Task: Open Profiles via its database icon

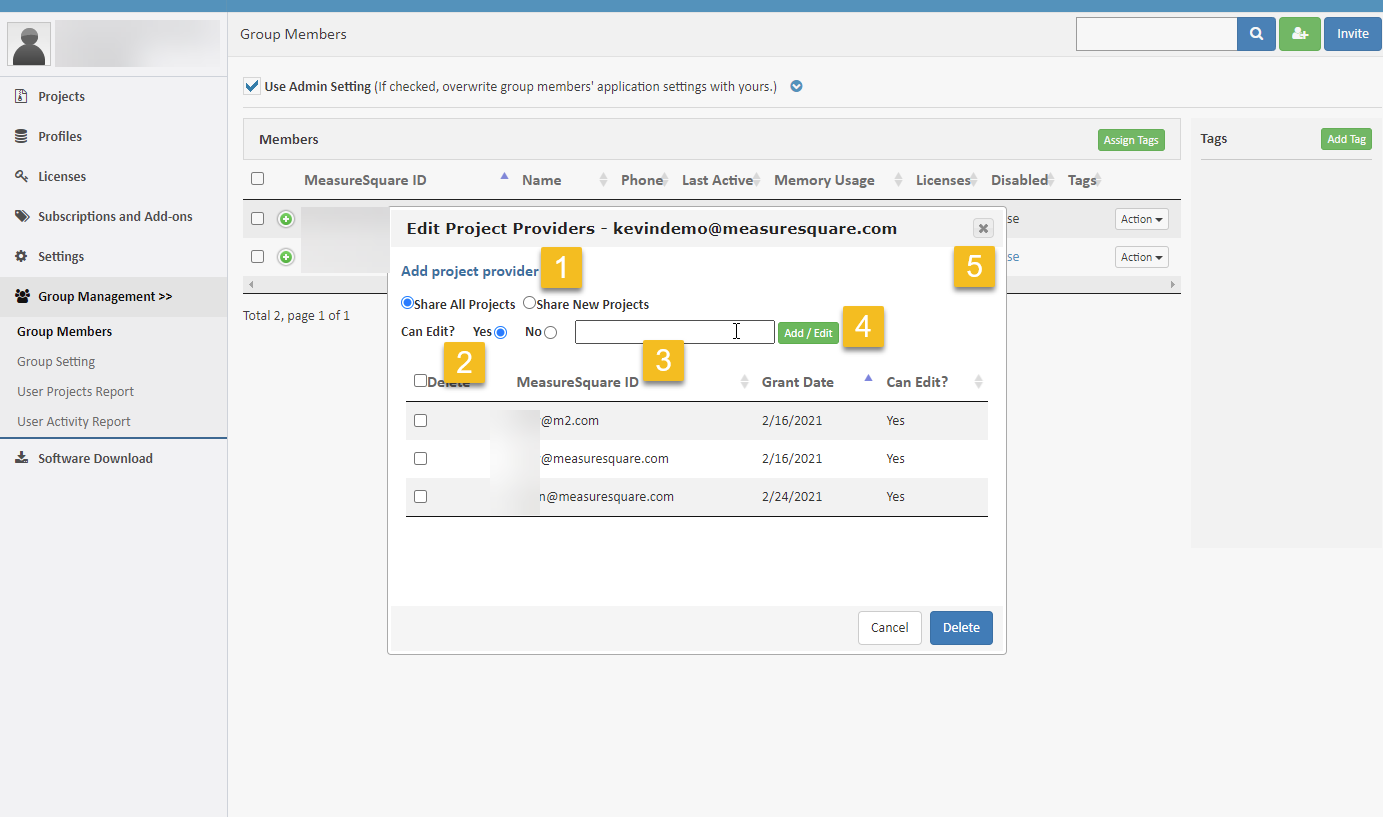Action: coord(20,136)
